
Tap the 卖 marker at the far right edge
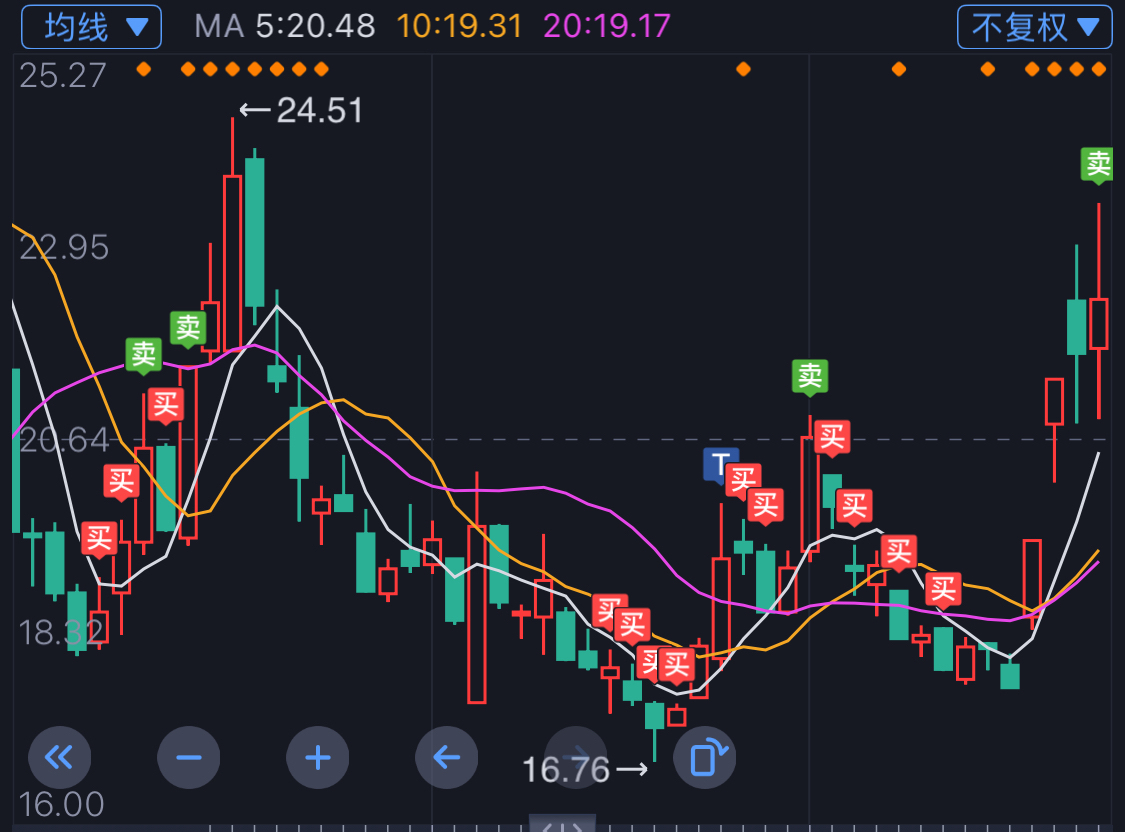click(1098, 165)
